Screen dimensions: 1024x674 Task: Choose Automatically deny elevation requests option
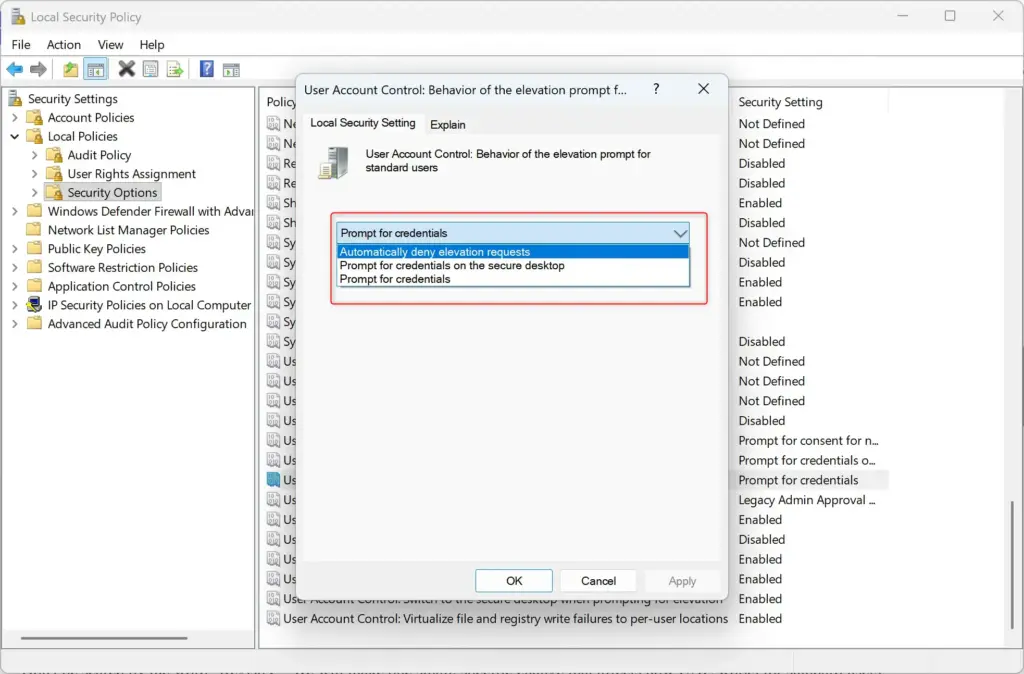513,252
